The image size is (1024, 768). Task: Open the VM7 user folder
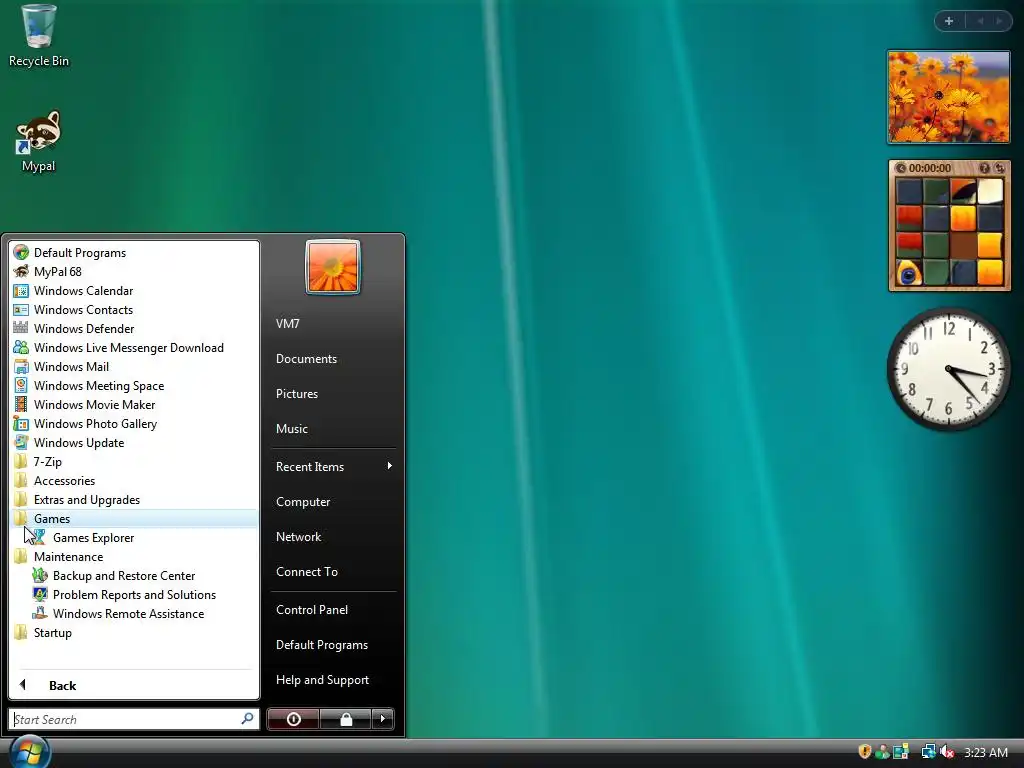click(333, 323)
